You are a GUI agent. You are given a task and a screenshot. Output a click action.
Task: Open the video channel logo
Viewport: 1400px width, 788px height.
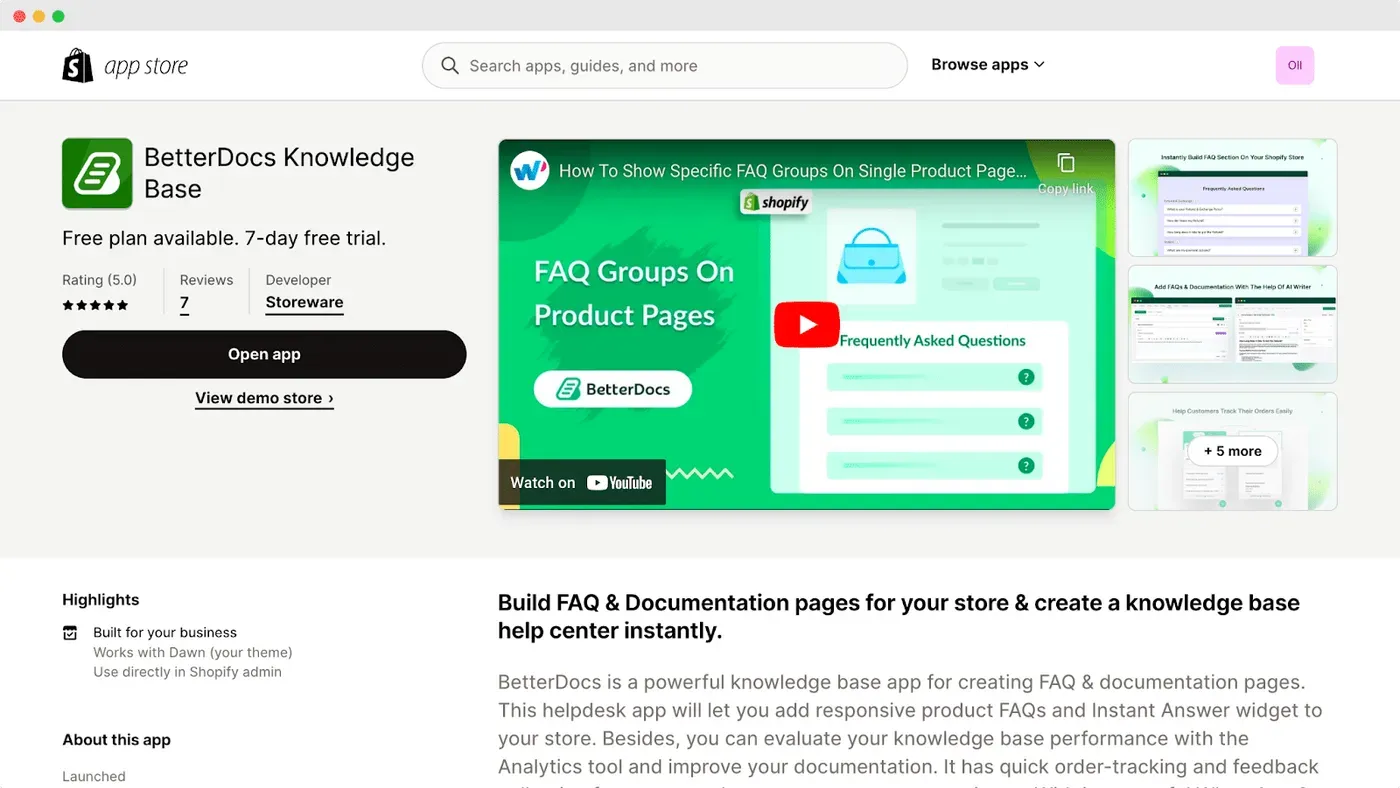[x=530, y=170]
